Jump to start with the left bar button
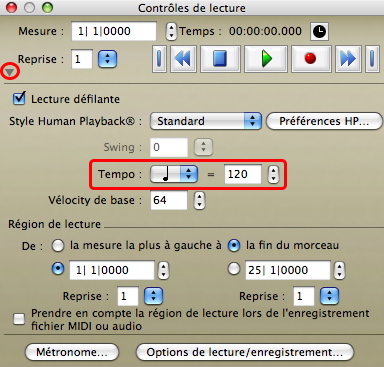 pos(160,59)
